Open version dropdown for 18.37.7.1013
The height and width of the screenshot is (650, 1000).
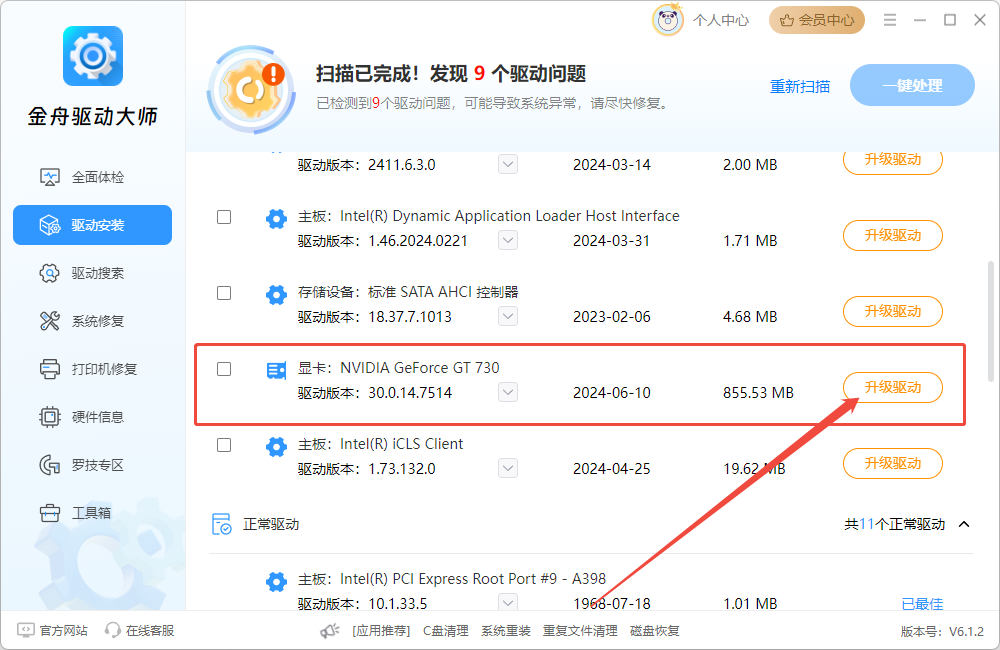[508, 316]
